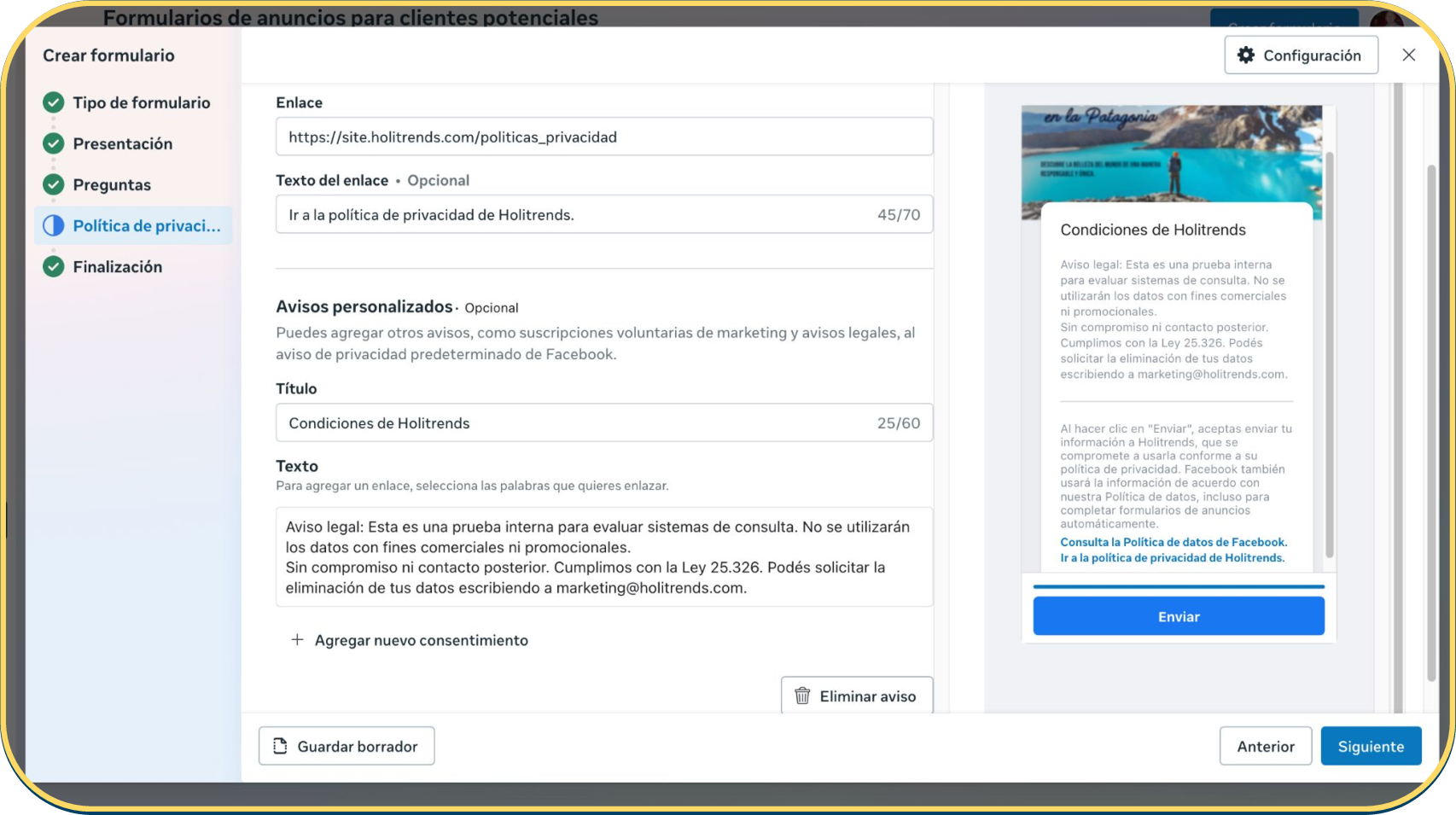1456x815 pixels.
Task: Click the 45/70 character counter
Action: pos(899,215)
